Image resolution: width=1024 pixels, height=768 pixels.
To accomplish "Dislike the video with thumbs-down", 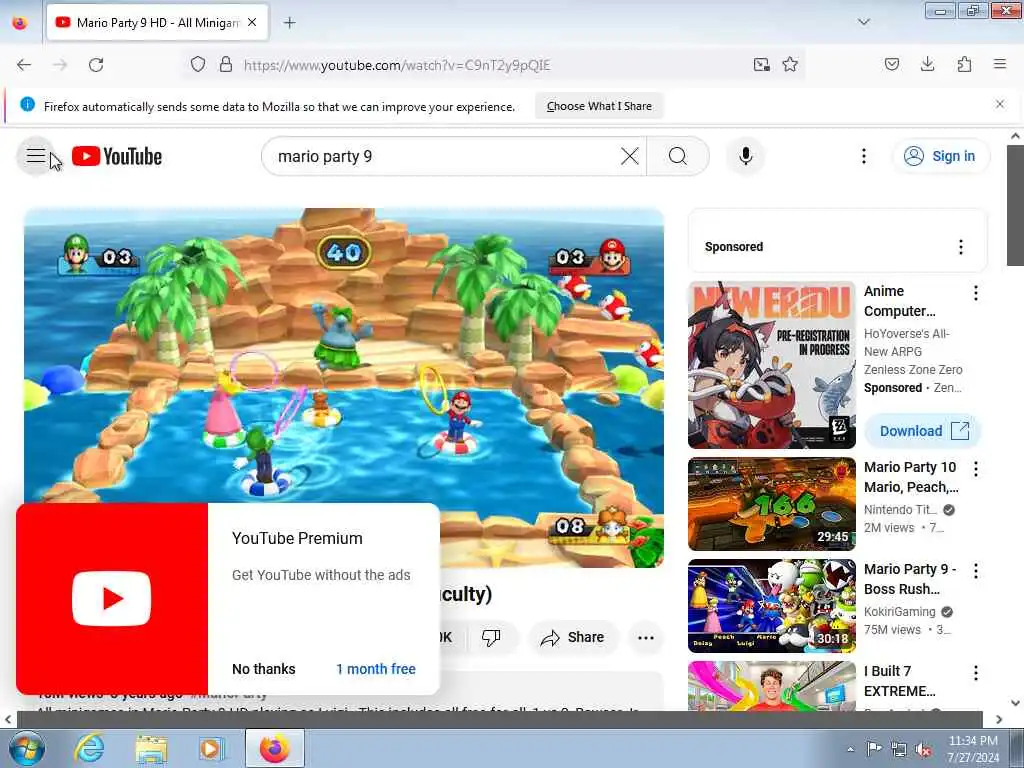I will 491,637.
